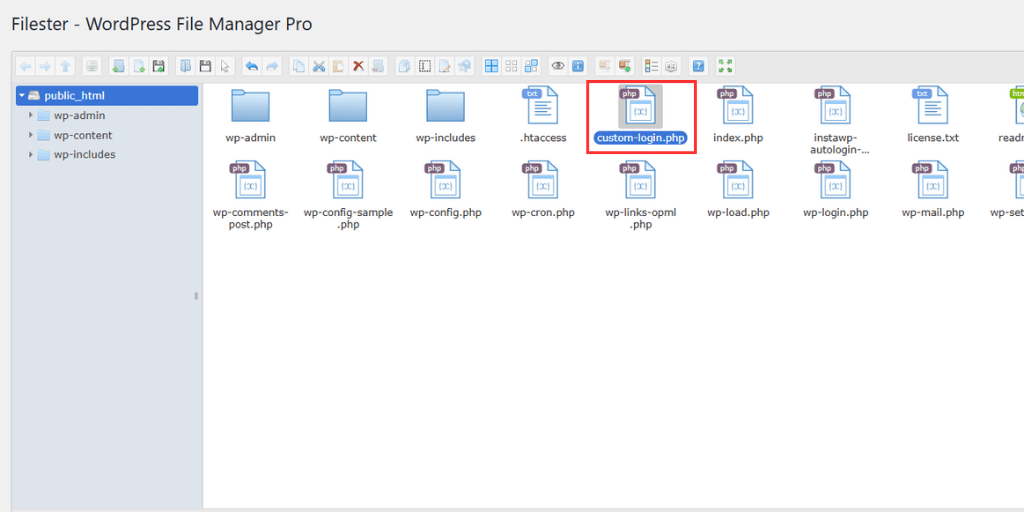Undo the last file operation
The image size is (1024, 512).
pos(252,66)
